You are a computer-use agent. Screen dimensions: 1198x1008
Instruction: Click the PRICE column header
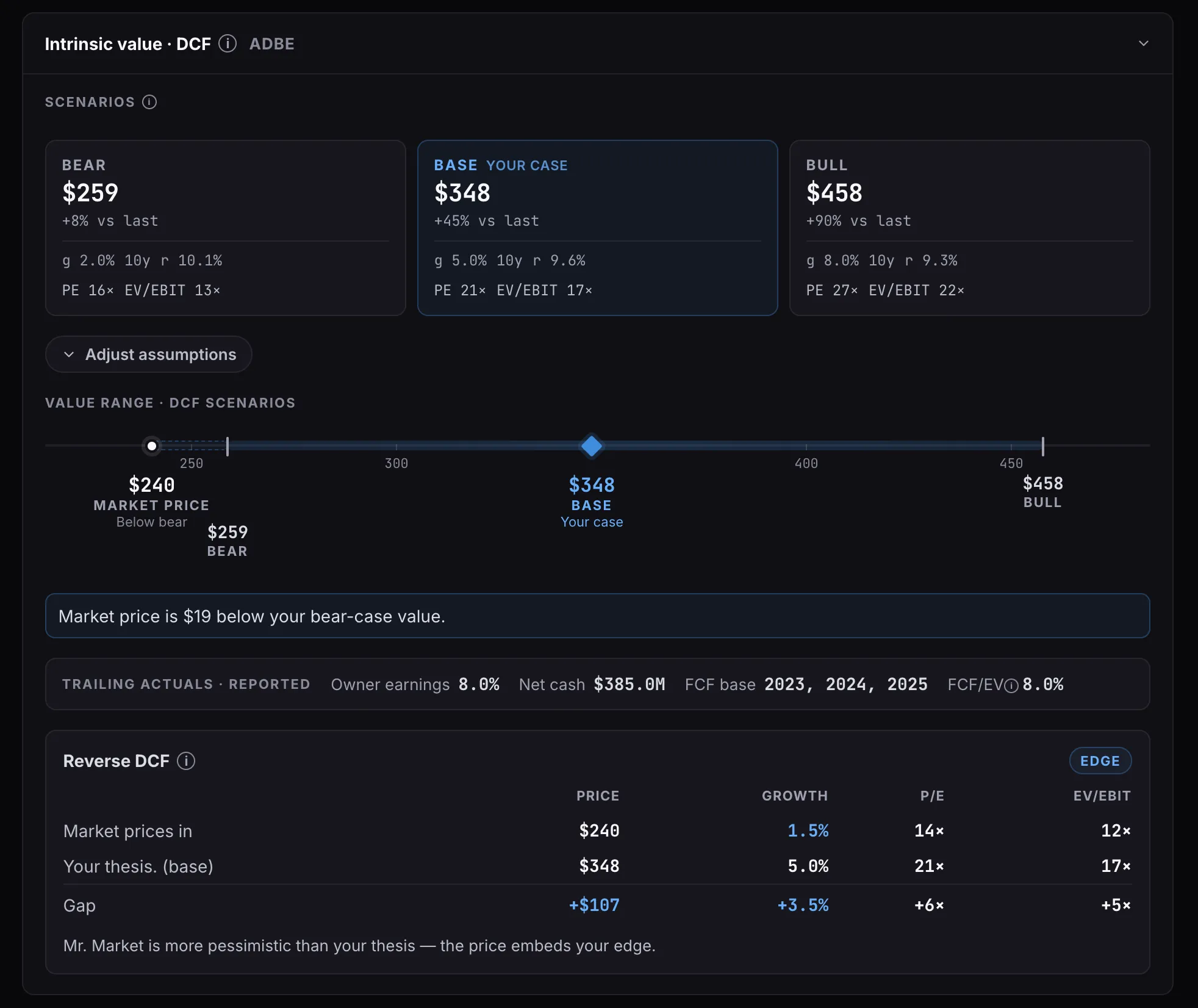(x=598, y=796)
